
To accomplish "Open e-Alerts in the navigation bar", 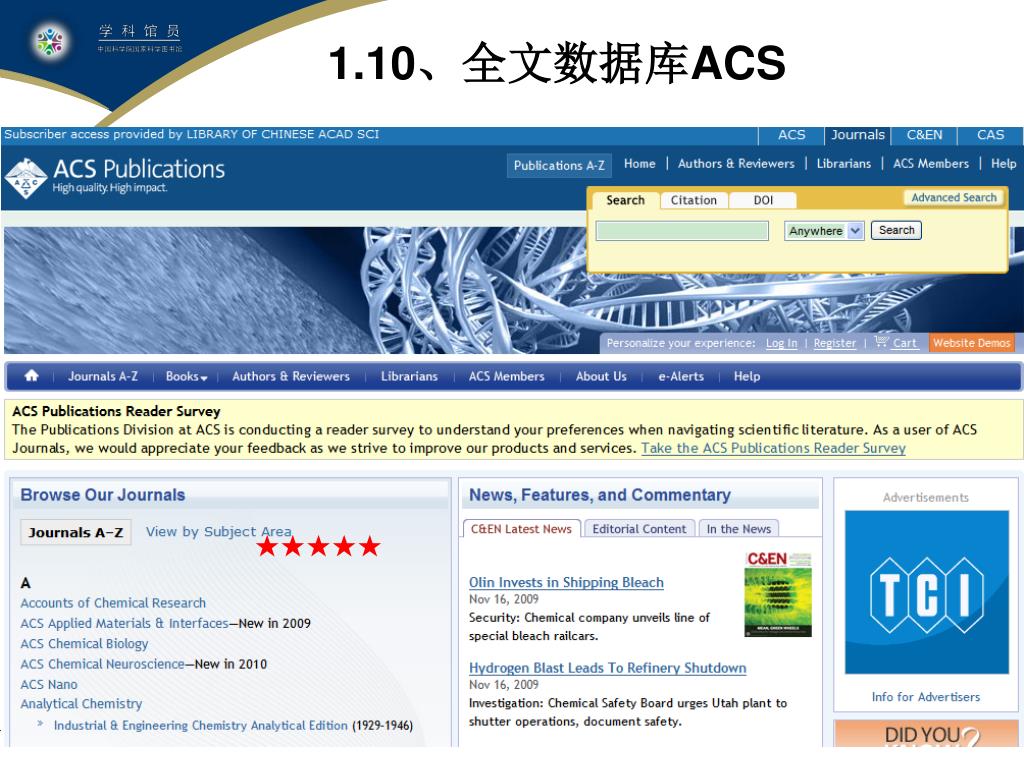I will 680,376.
